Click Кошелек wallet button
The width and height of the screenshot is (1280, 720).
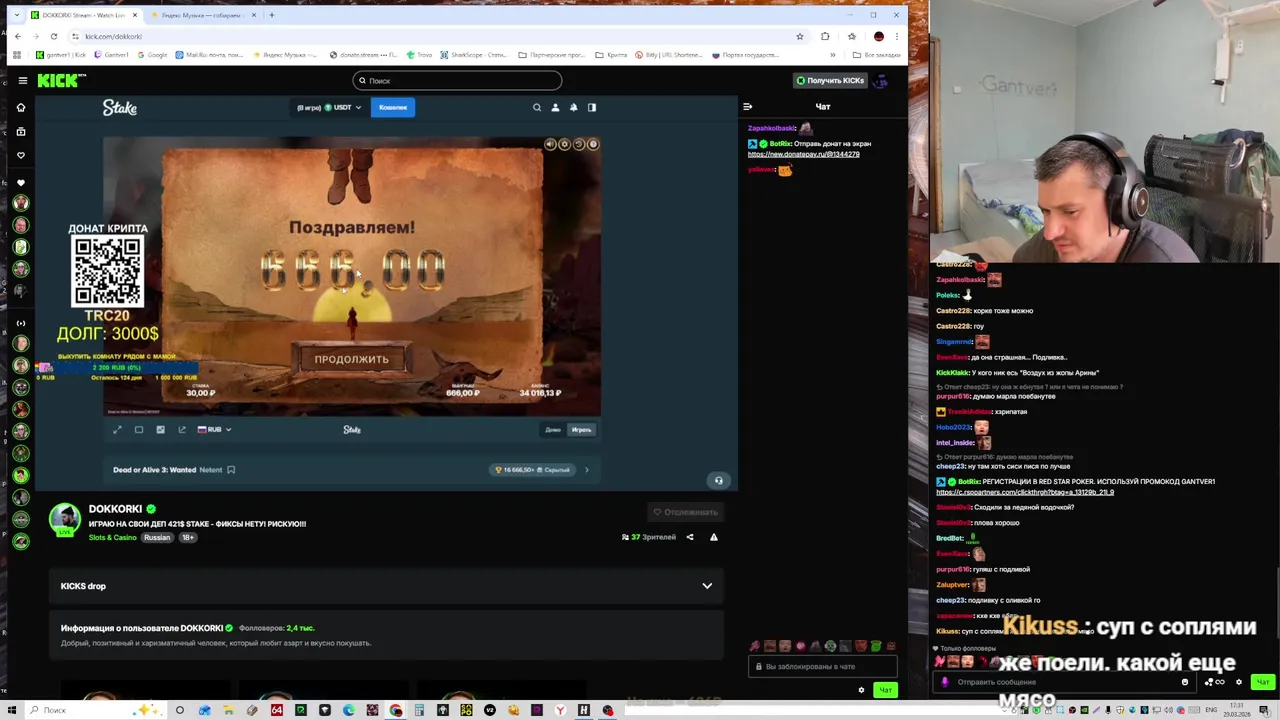pyautogui.click(x=393, y=107)
